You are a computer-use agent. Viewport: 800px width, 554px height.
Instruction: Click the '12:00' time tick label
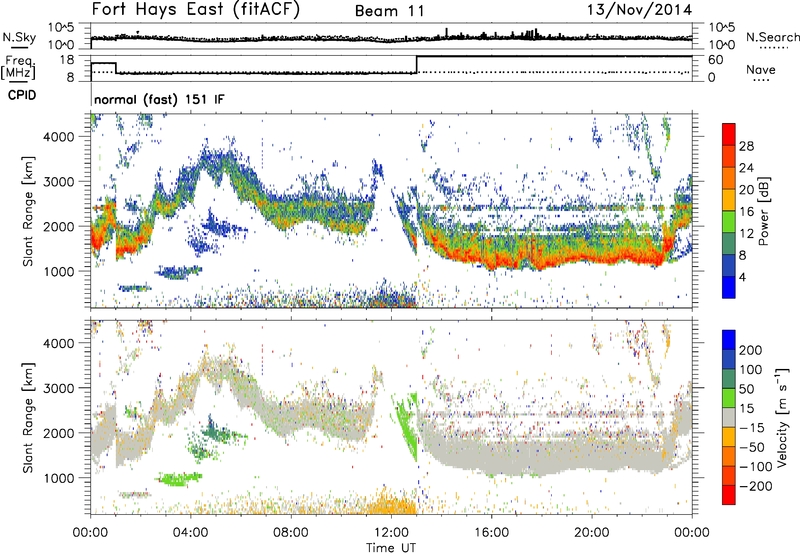[391, 533]
